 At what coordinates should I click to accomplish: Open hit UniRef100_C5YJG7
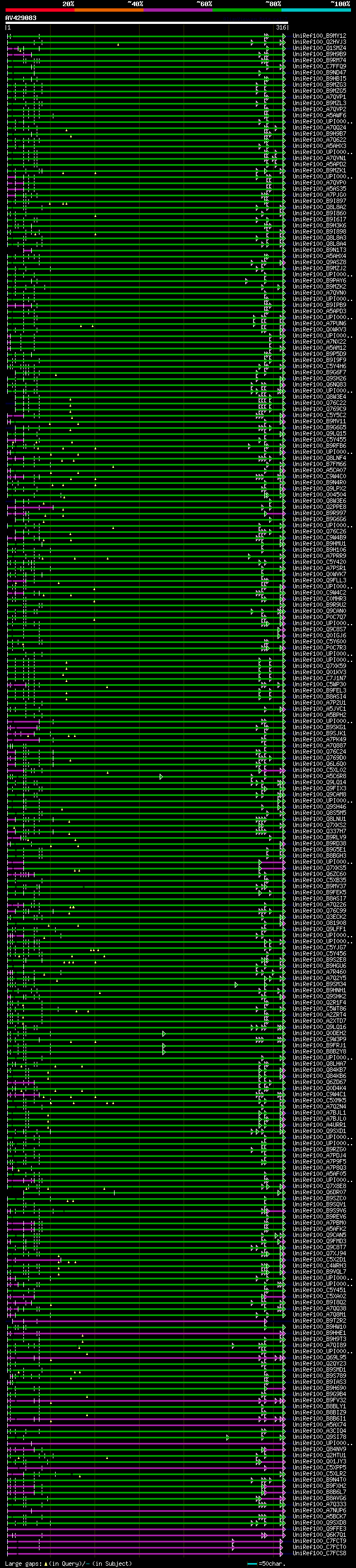[319, 948]
